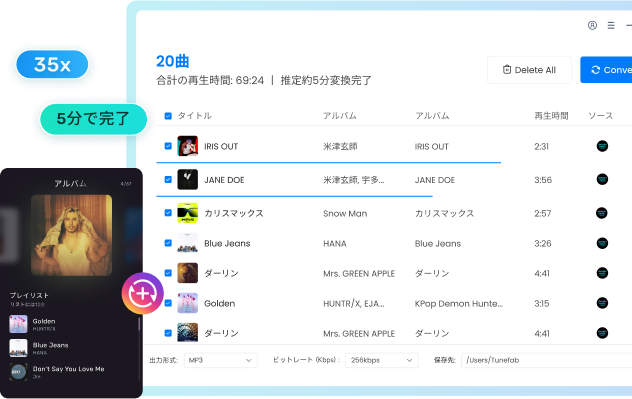Click the large album cover in dark panel
This screenshot has width=632, height=399.
point(72,235)
